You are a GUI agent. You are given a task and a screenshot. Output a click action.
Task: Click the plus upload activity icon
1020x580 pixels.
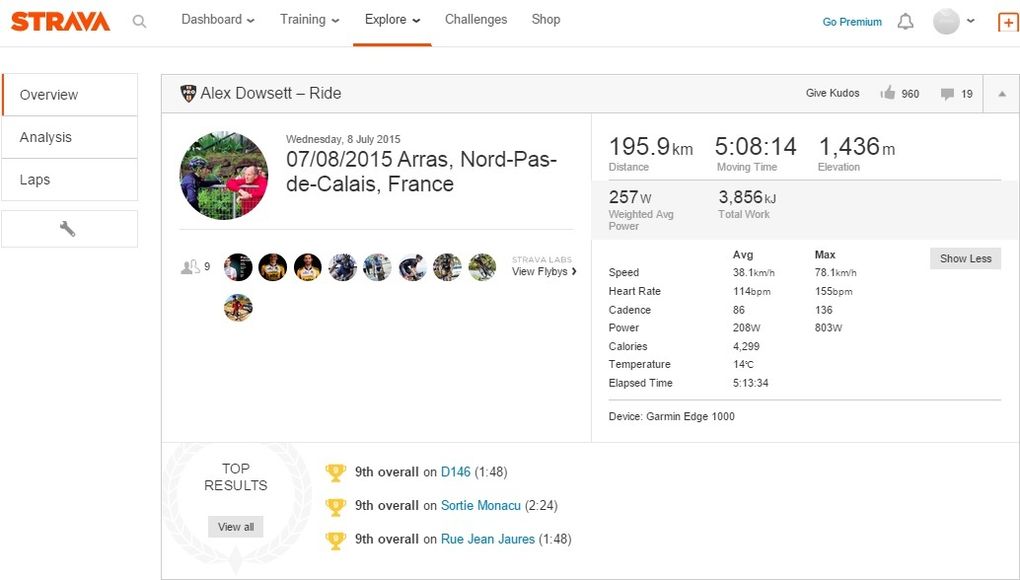point(1007,22)
